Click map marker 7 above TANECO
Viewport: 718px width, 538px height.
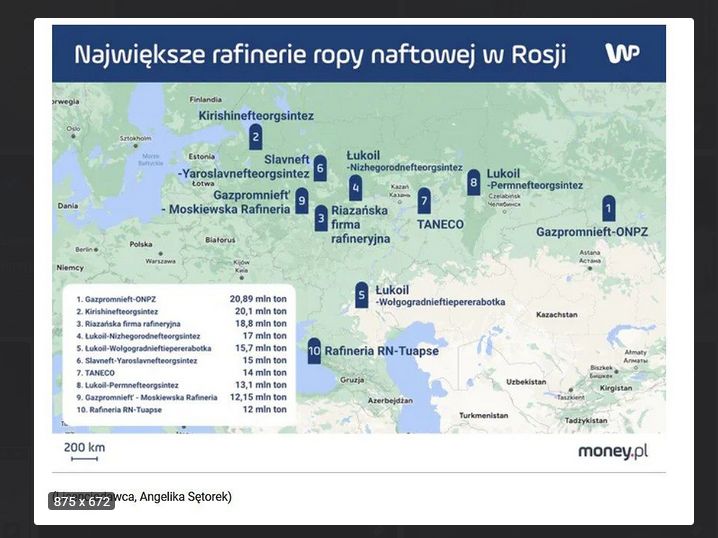point(424,201)
